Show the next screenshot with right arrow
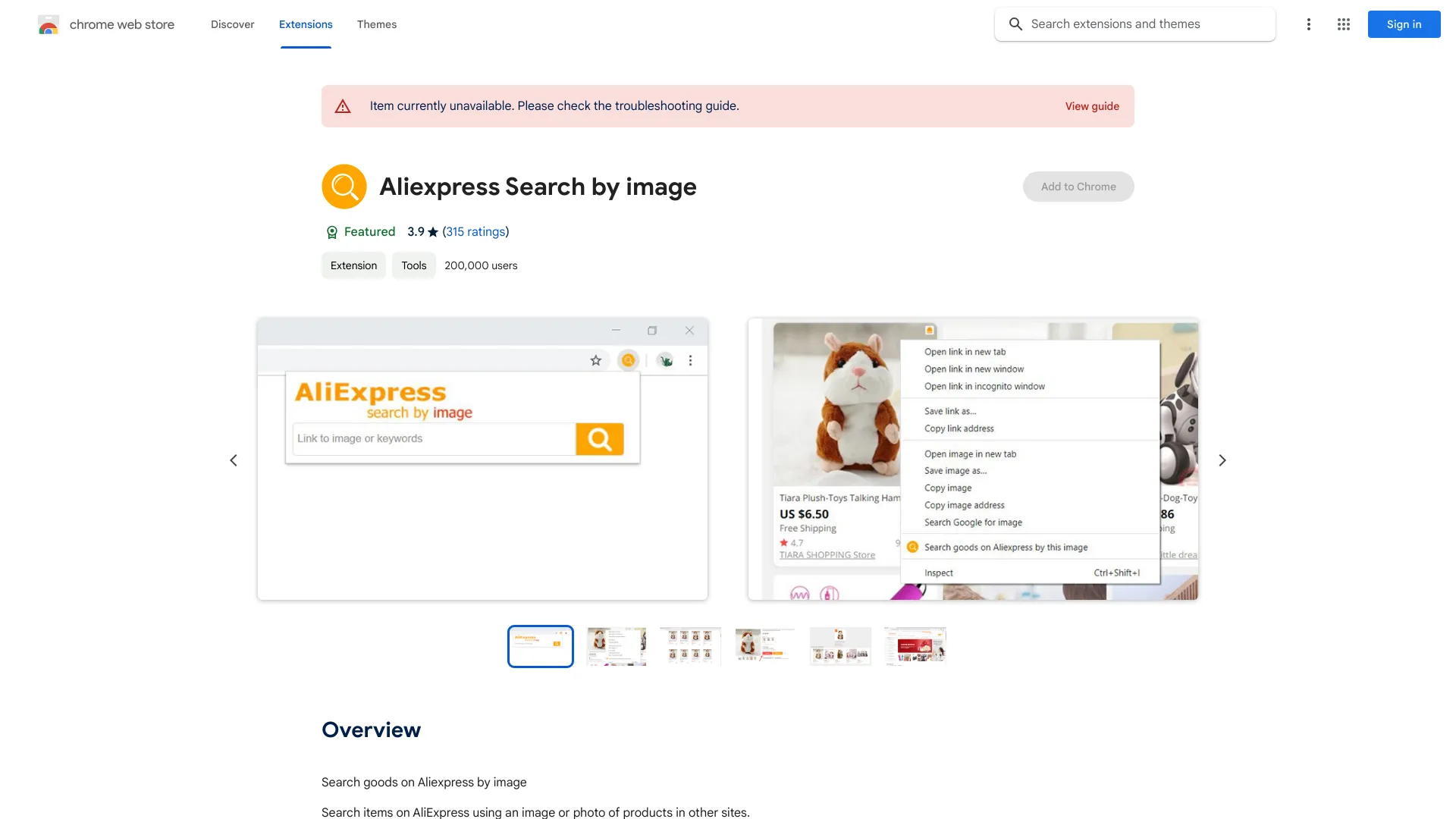 tap(1222, 460)
